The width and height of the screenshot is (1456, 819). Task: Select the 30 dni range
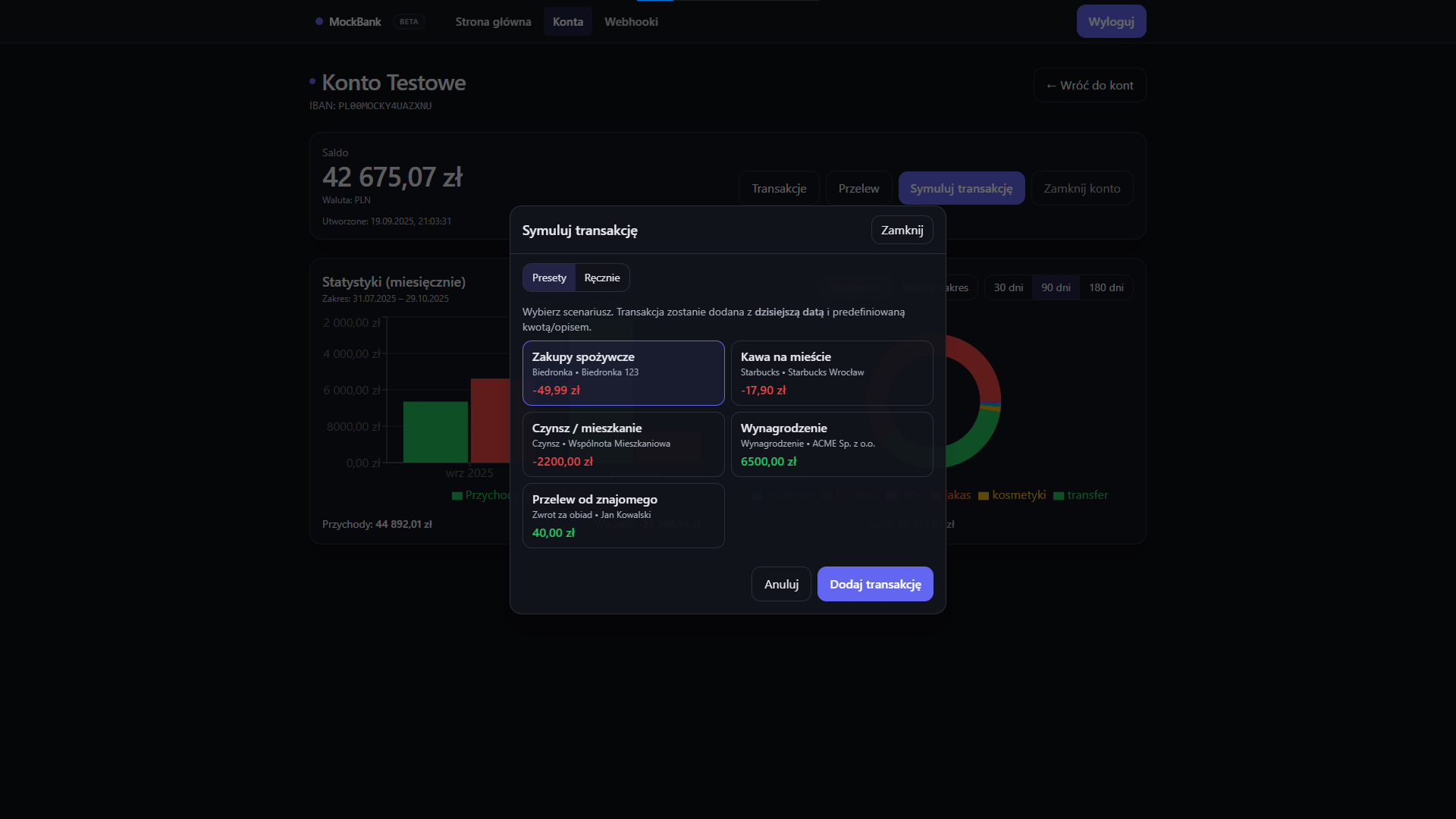pos(1009,287)
